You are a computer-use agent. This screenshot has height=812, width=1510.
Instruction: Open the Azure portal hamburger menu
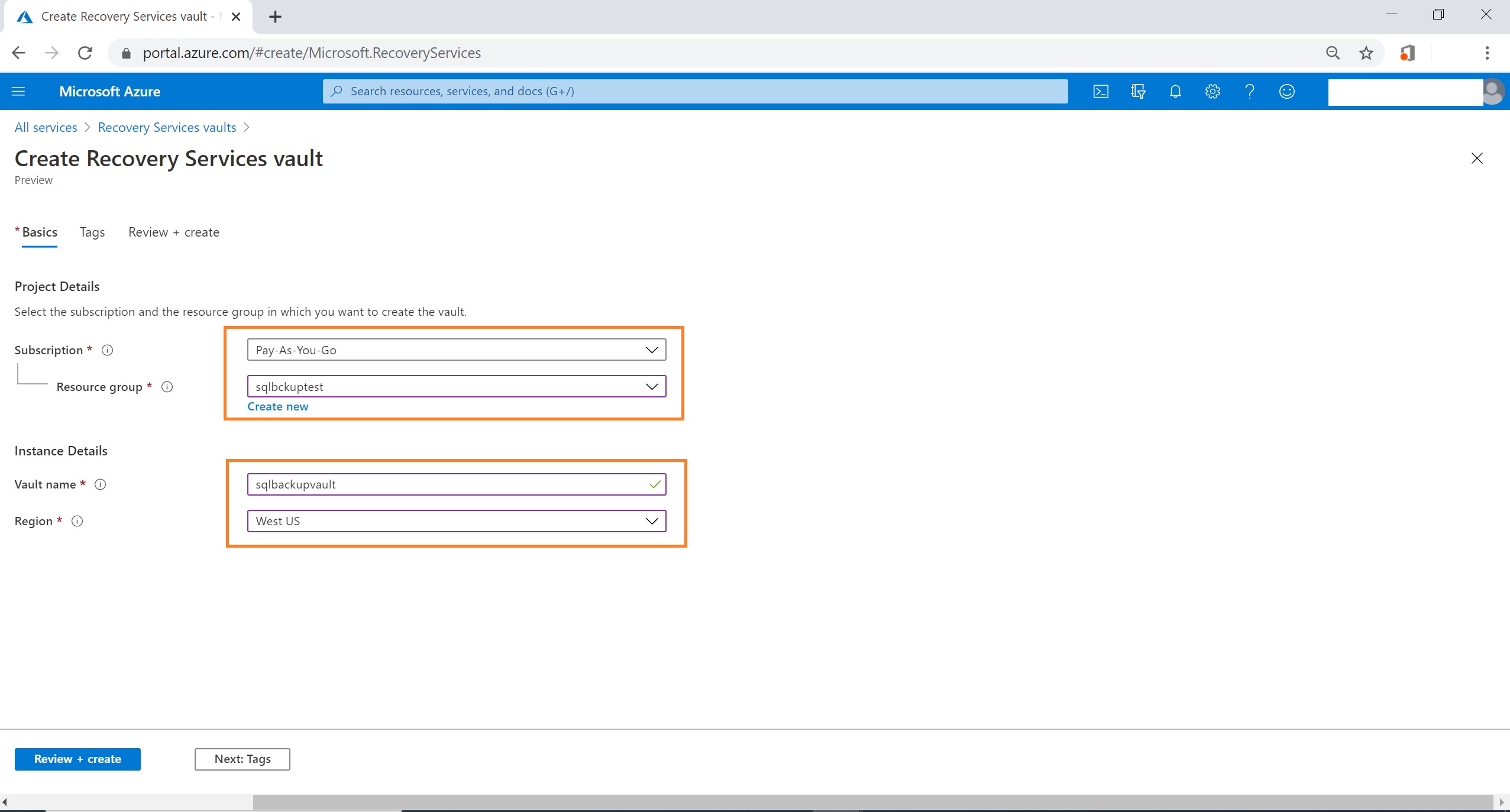(x=18, y=91)
